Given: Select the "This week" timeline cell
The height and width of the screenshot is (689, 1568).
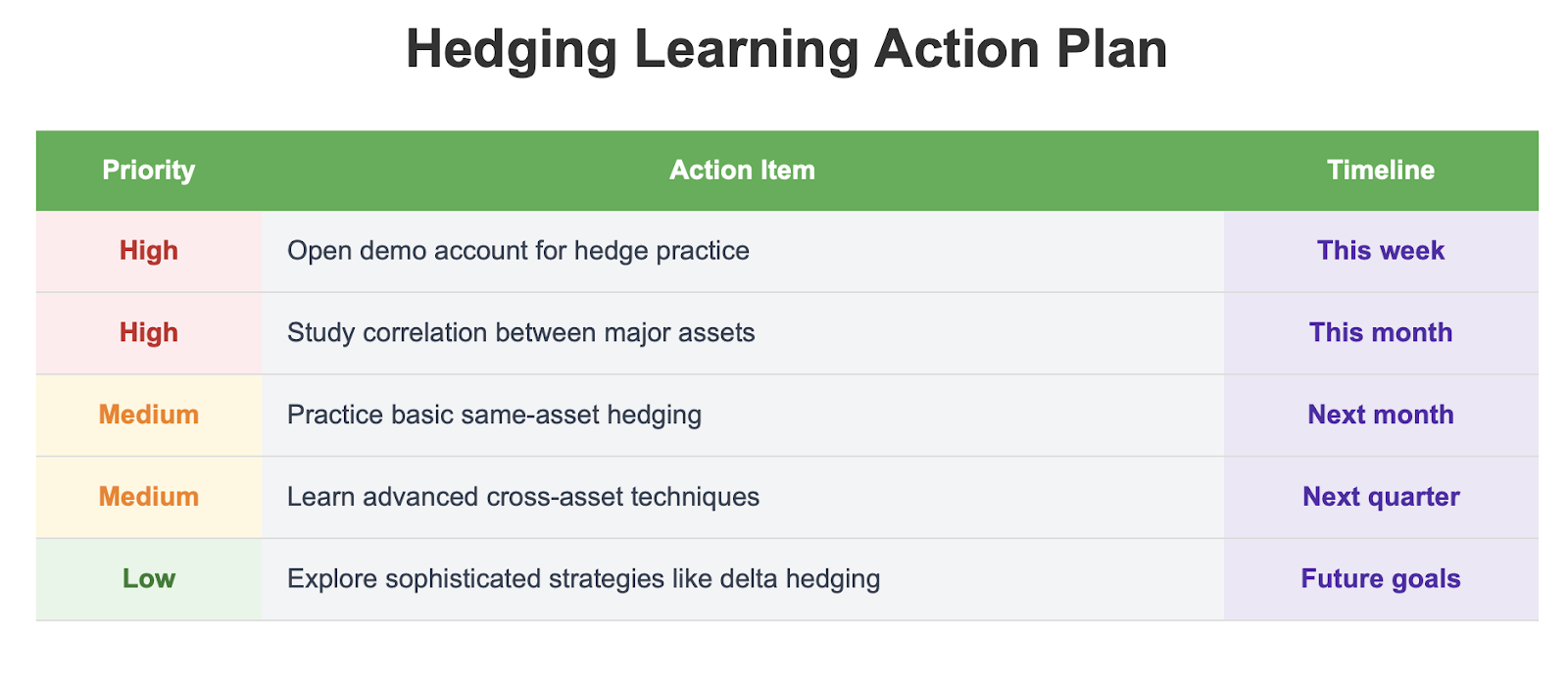Looking at the screenshot, I should coord(1380,251).
